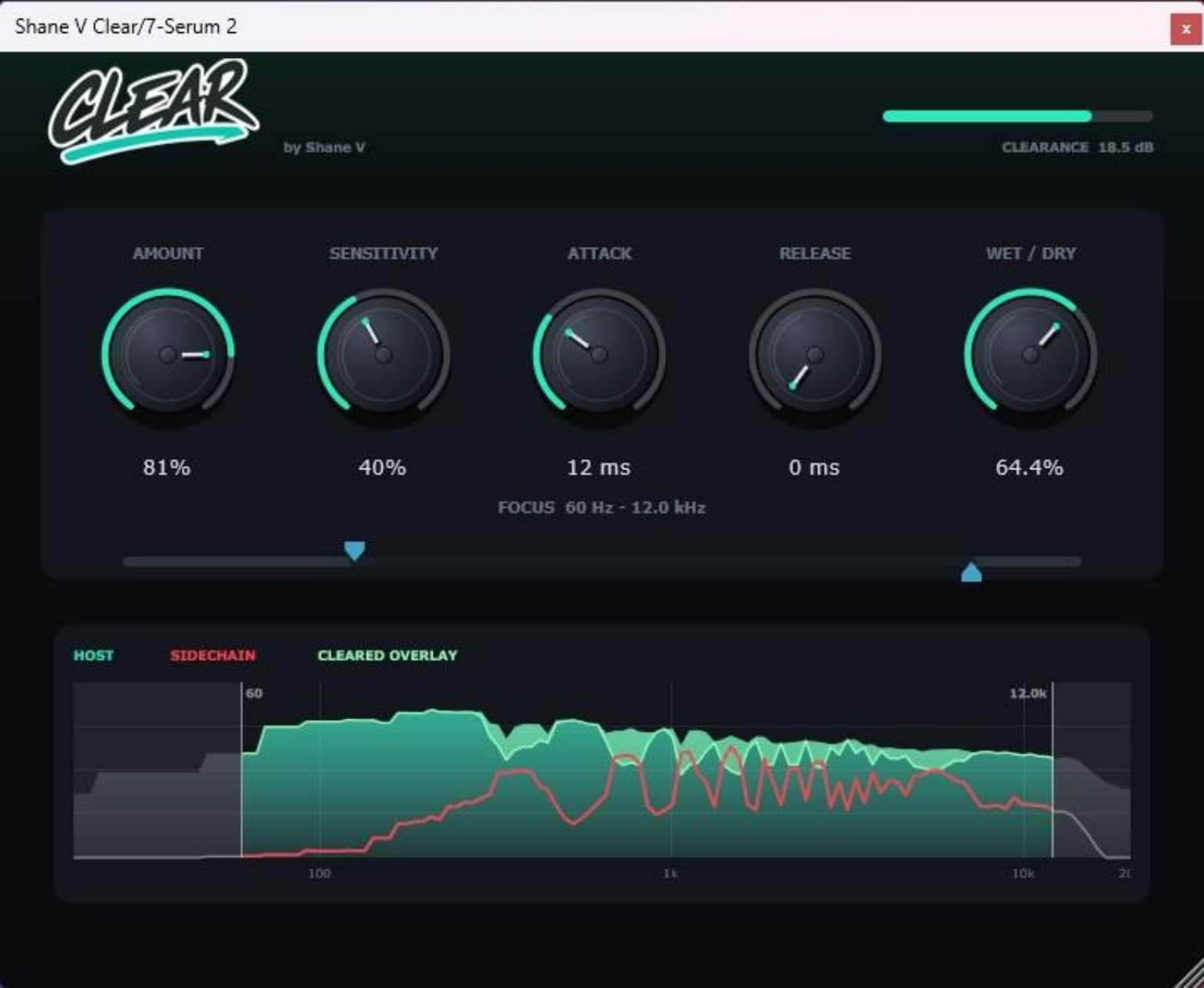Viewport: 1204px width, 988px height.
Task: Click the Amount knob
Action: (168, 355)
